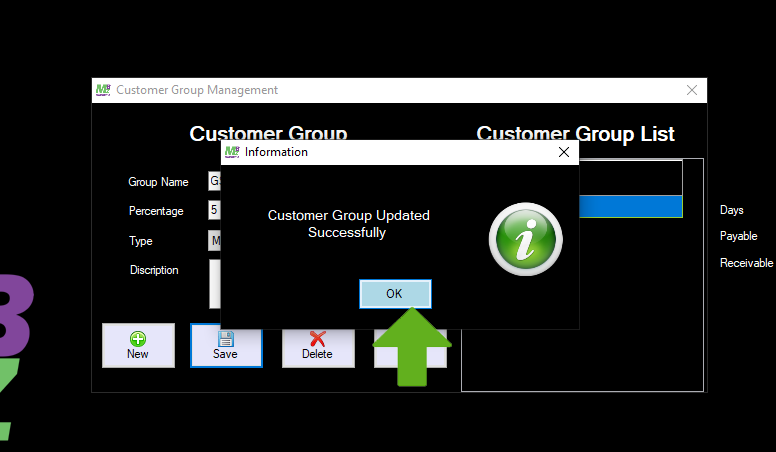
Task: Click the Information dialog title bar logo
Action: click(233, 152)
